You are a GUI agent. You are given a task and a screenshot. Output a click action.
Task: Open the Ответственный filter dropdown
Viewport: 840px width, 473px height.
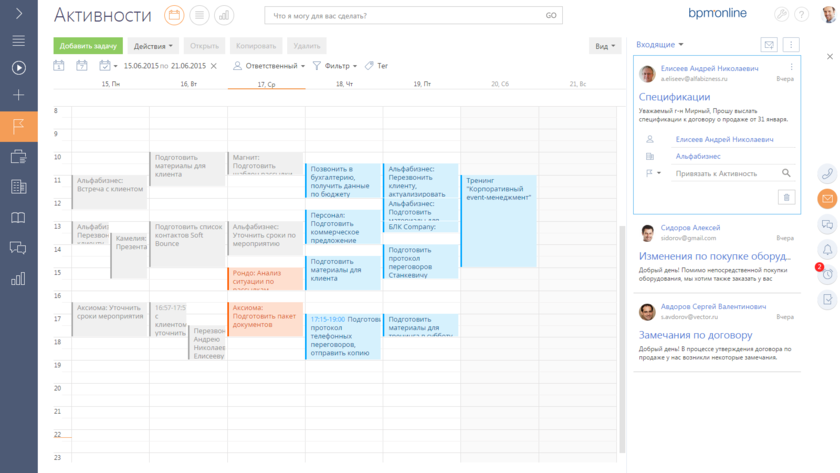(x=268, y=66)
